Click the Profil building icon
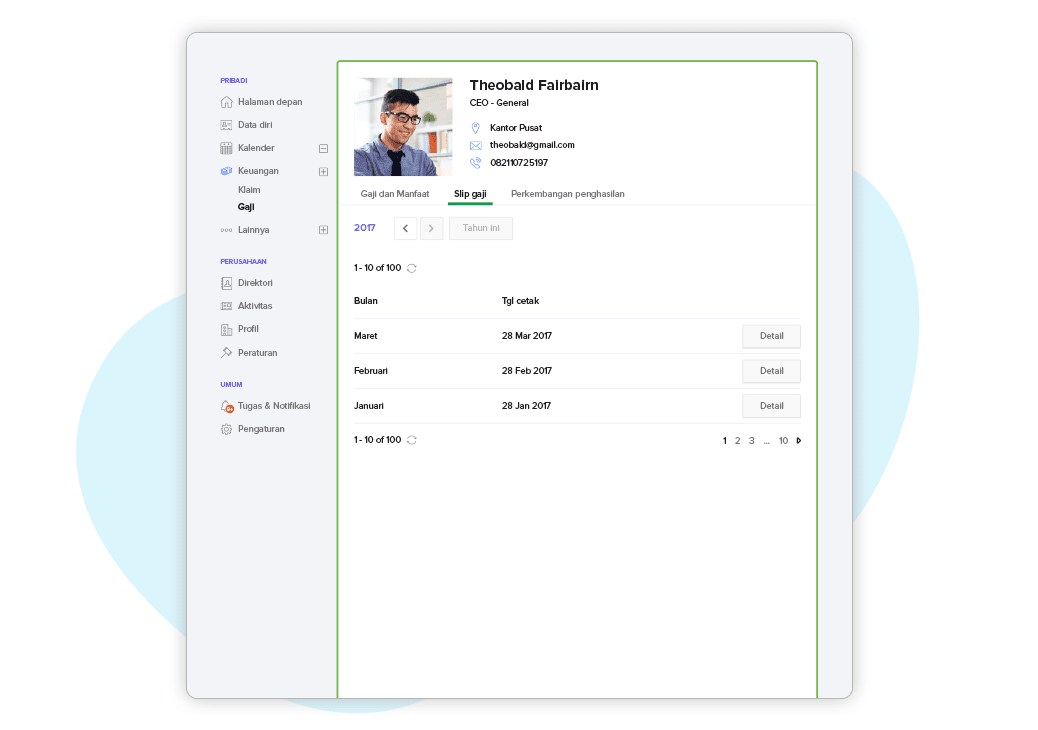This screenshot has height=730, width=1038. coord(226,329)
